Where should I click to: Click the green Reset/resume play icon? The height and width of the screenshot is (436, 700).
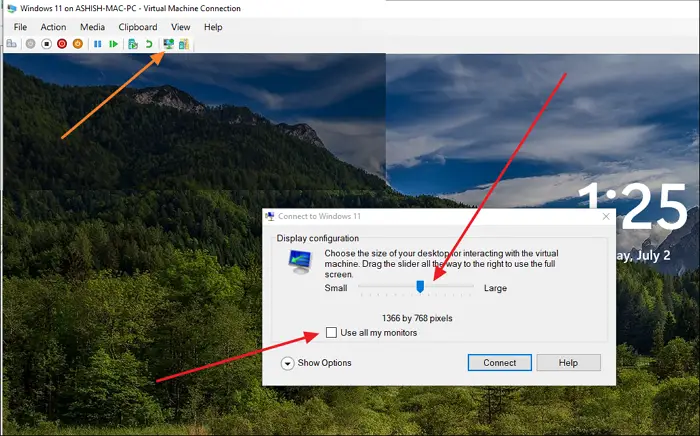pos(113,44)
